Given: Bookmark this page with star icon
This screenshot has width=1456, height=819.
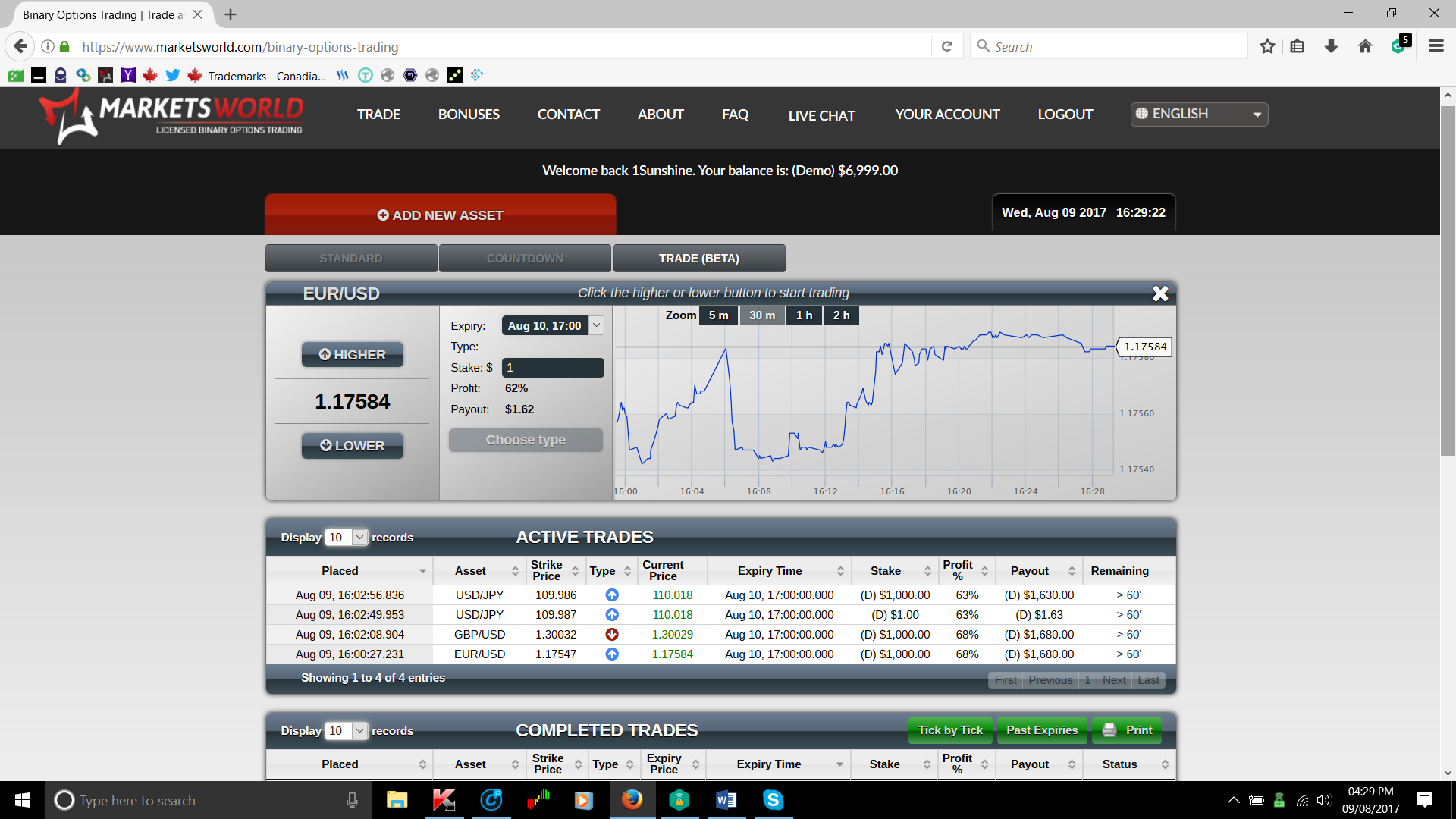Looking at the screenshot, I should 1267,47.
